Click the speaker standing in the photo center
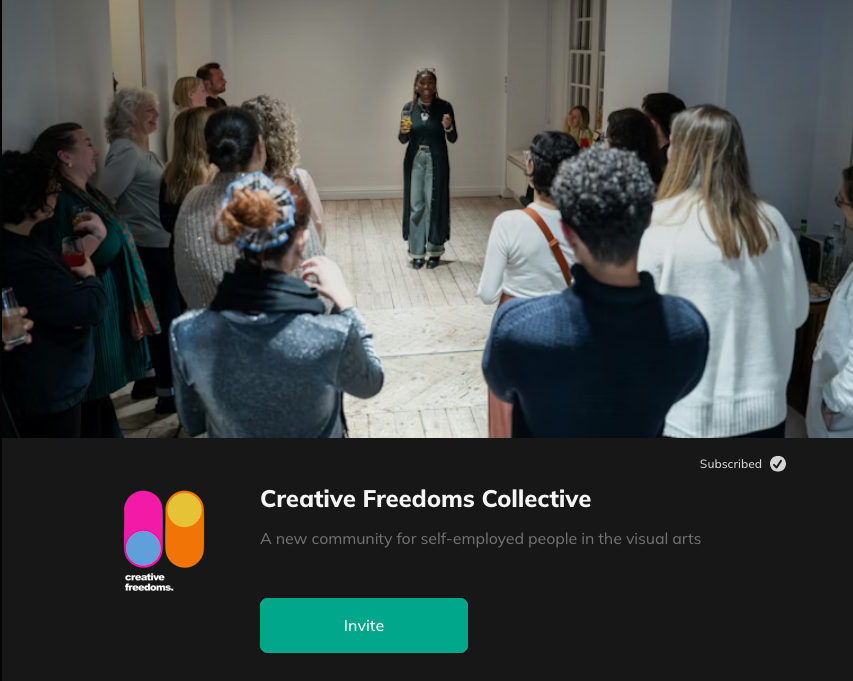 click(x=428, y=169)
